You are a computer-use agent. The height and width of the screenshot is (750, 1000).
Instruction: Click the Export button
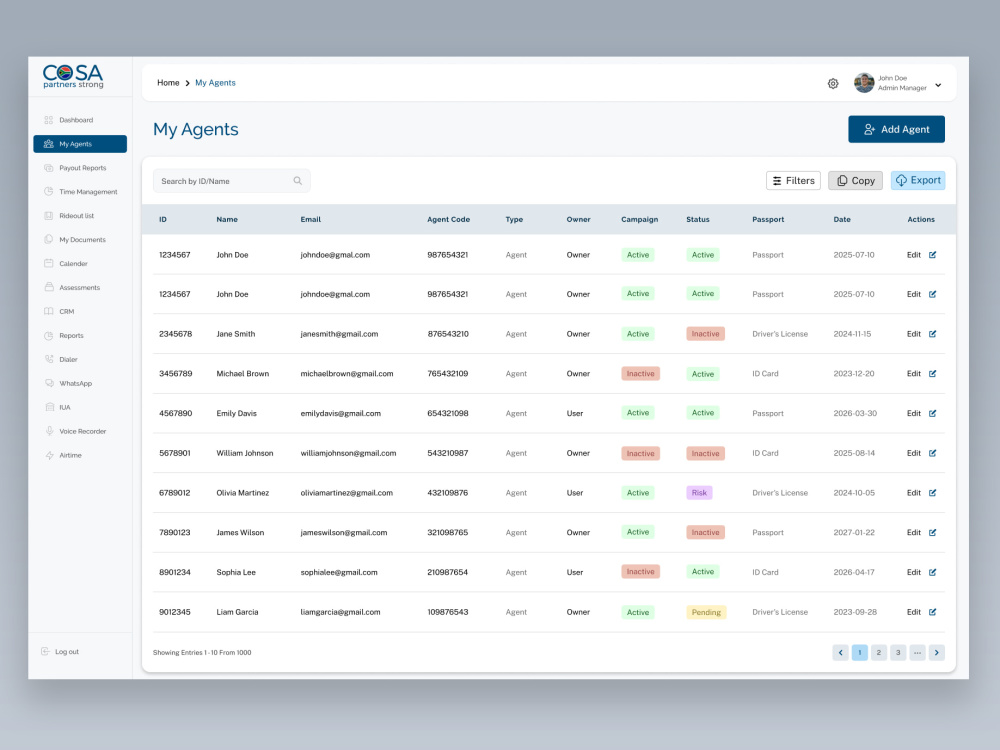coord(918,180)
